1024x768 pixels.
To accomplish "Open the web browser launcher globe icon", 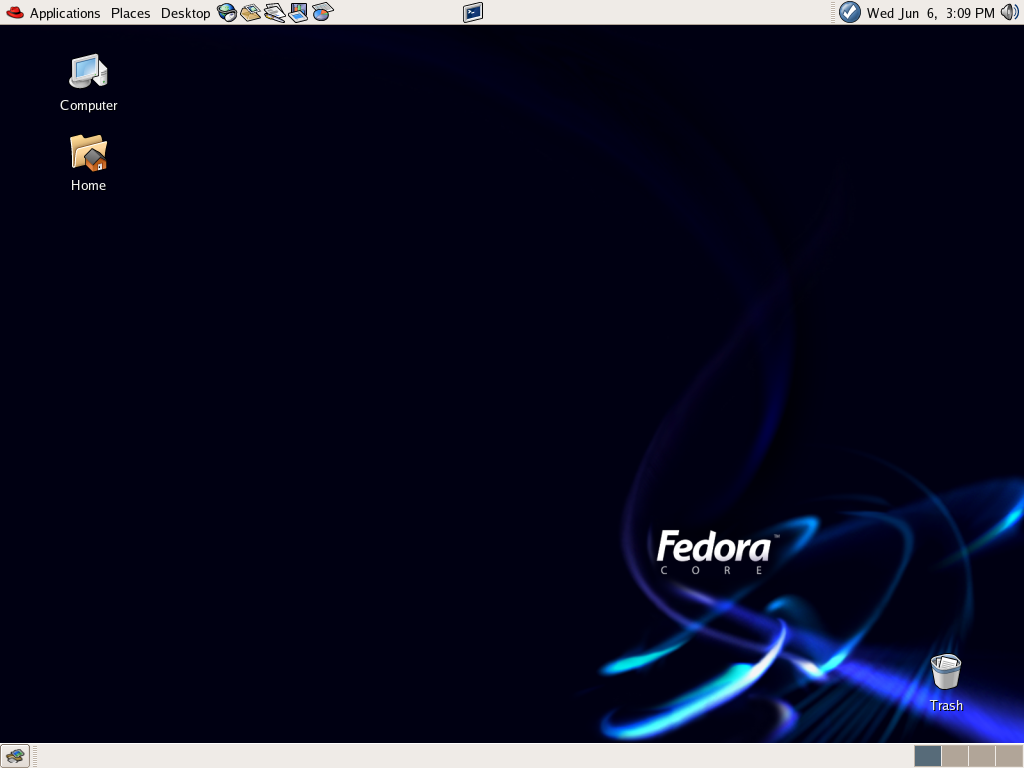I will tap(227, 12).
